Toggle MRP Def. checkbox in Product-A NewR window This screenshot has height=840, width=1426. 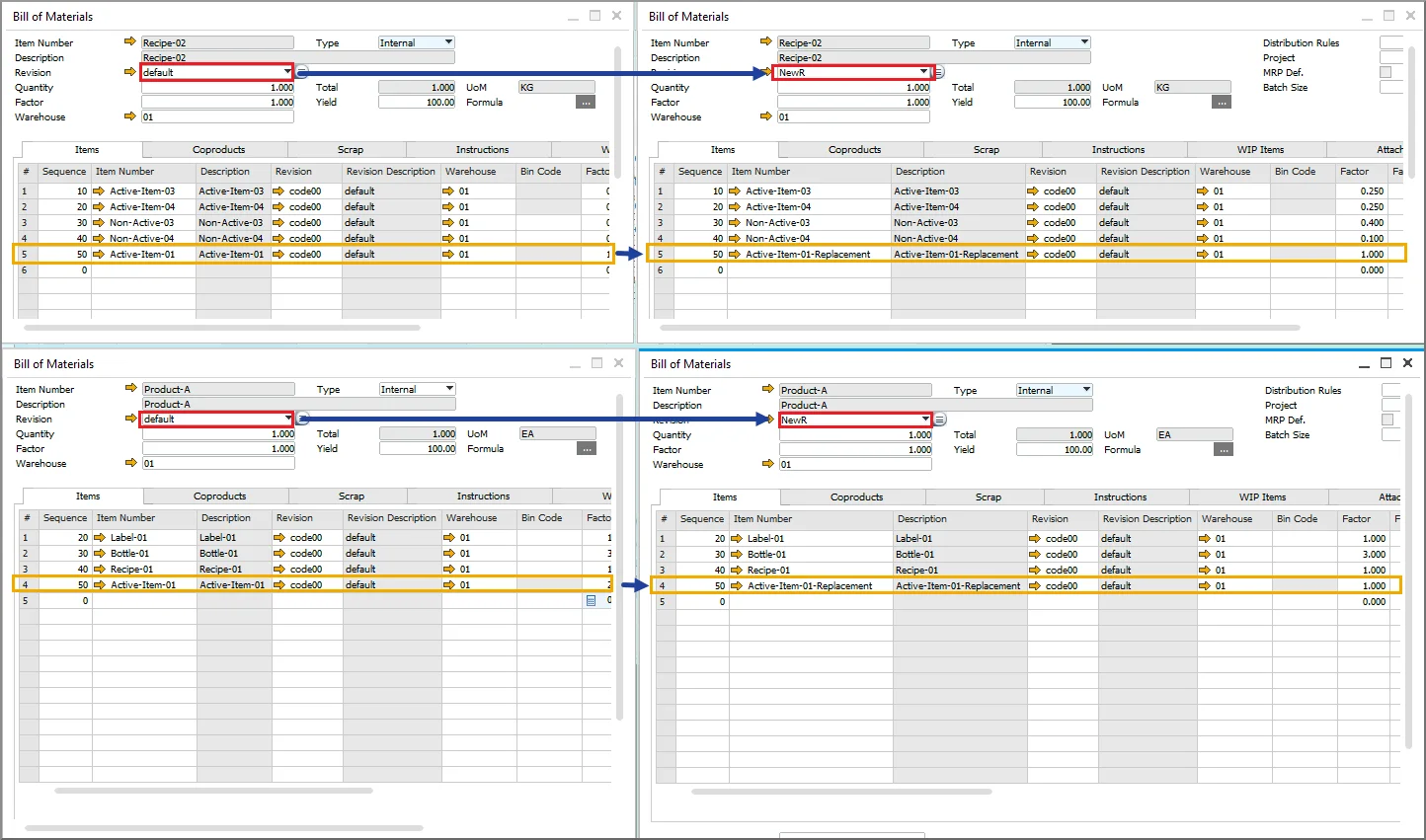click(1387, 420)
